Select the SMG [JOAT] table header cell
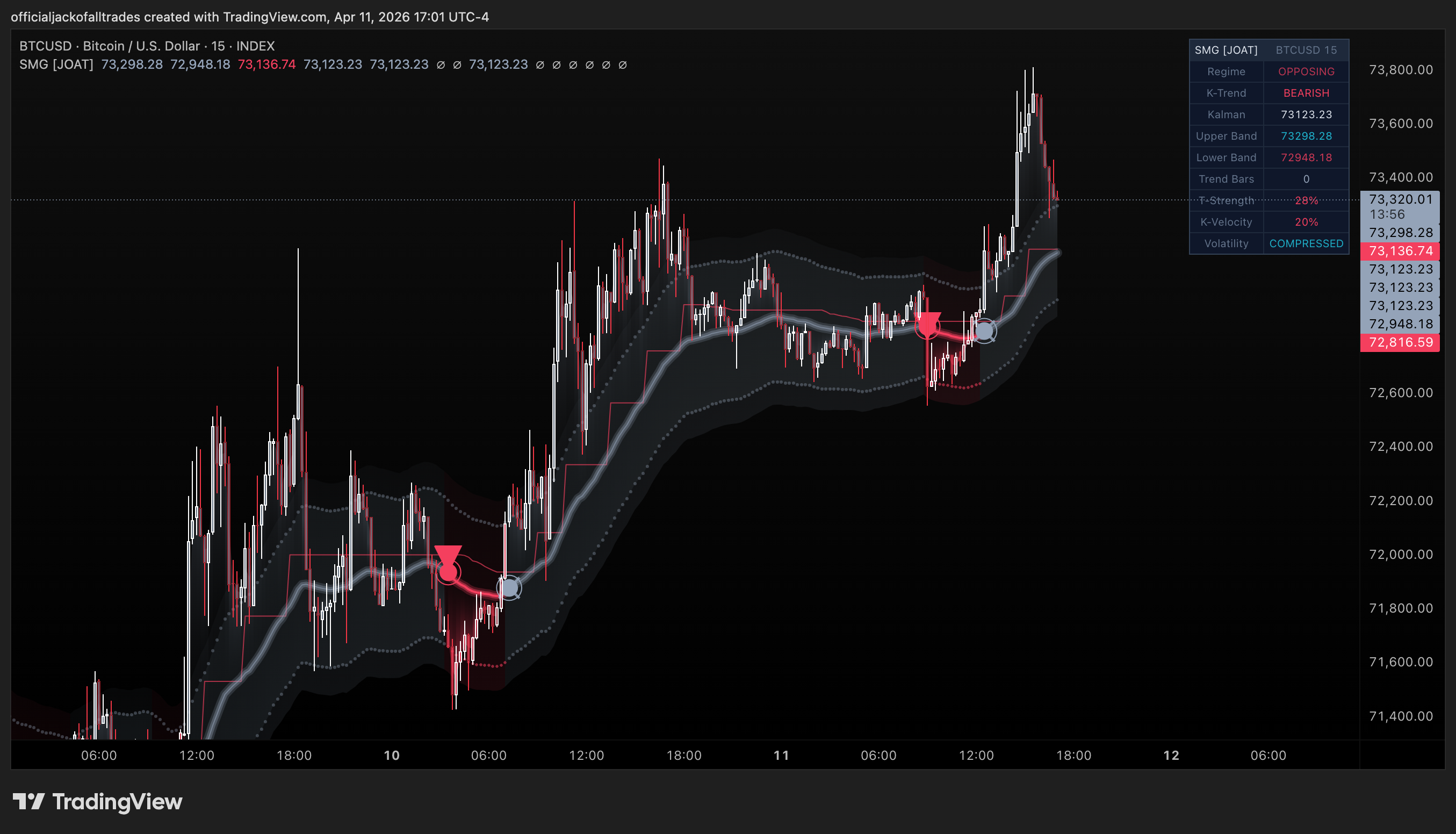 click(x=1226, y=50)
